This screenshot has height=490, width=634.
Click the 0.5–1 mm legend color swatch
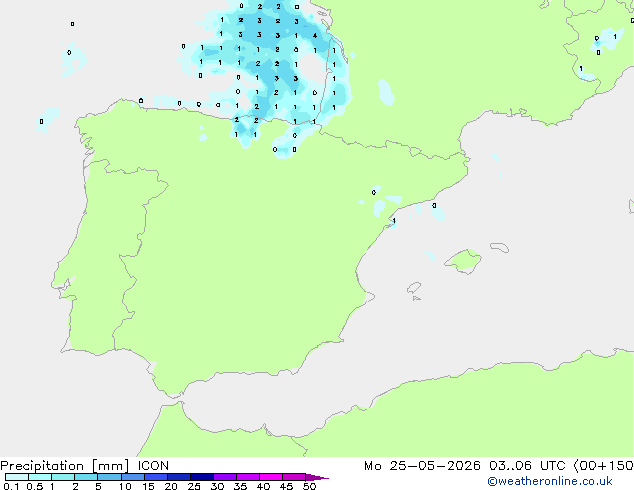(x=40, y=477)
